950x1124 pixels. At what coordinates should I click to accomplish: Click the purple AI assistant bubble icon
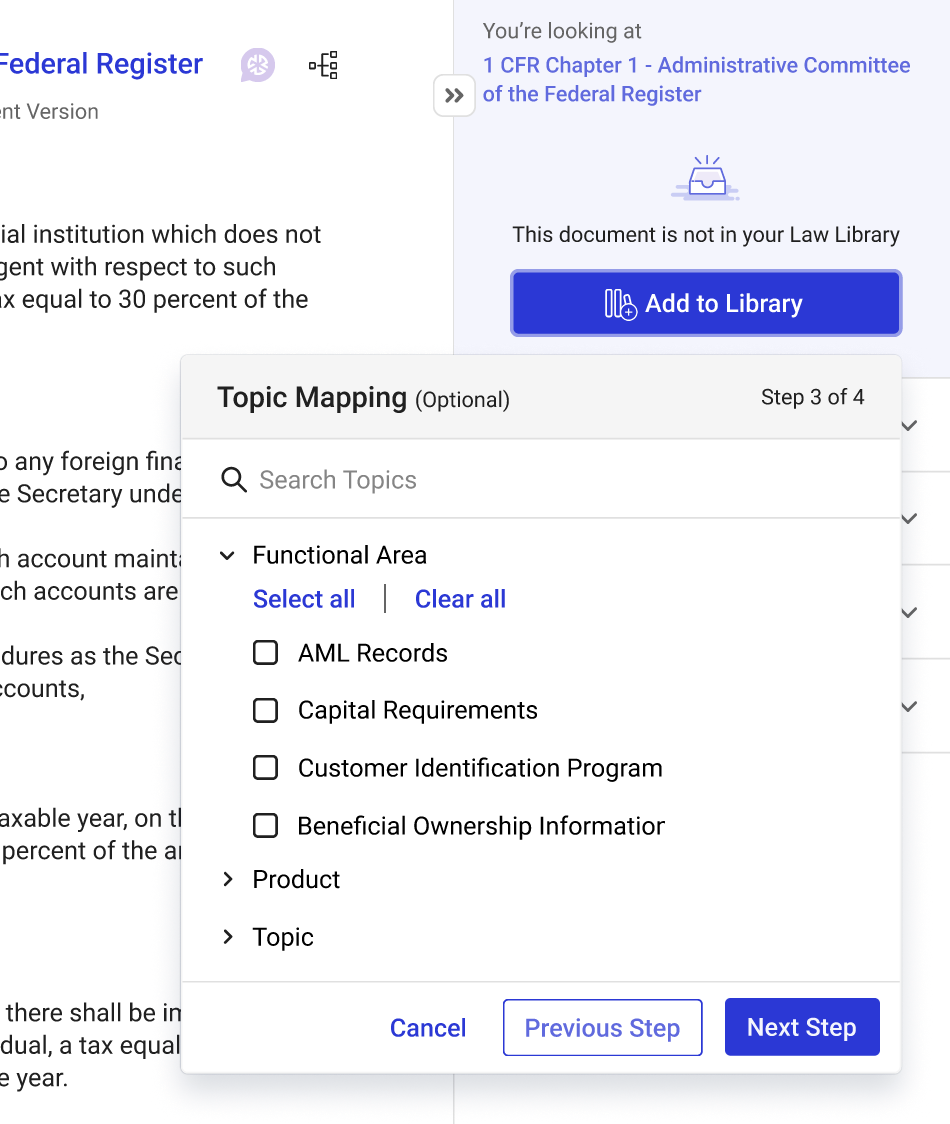coord(258,66)
